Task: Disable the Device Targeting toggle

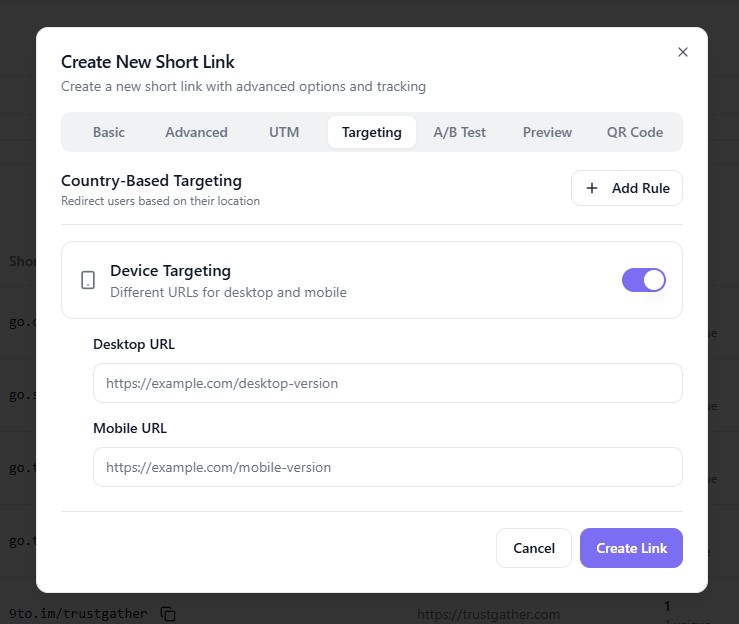Action: [644, 280]
